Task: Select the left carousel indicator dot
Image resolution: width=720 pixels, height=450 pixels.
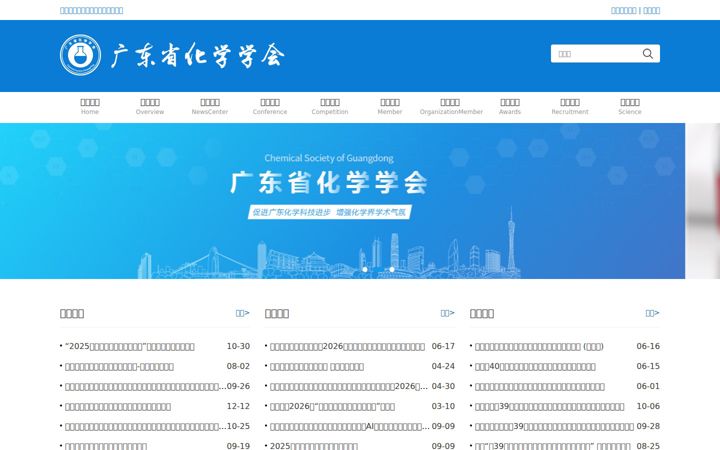Action: 365,270
